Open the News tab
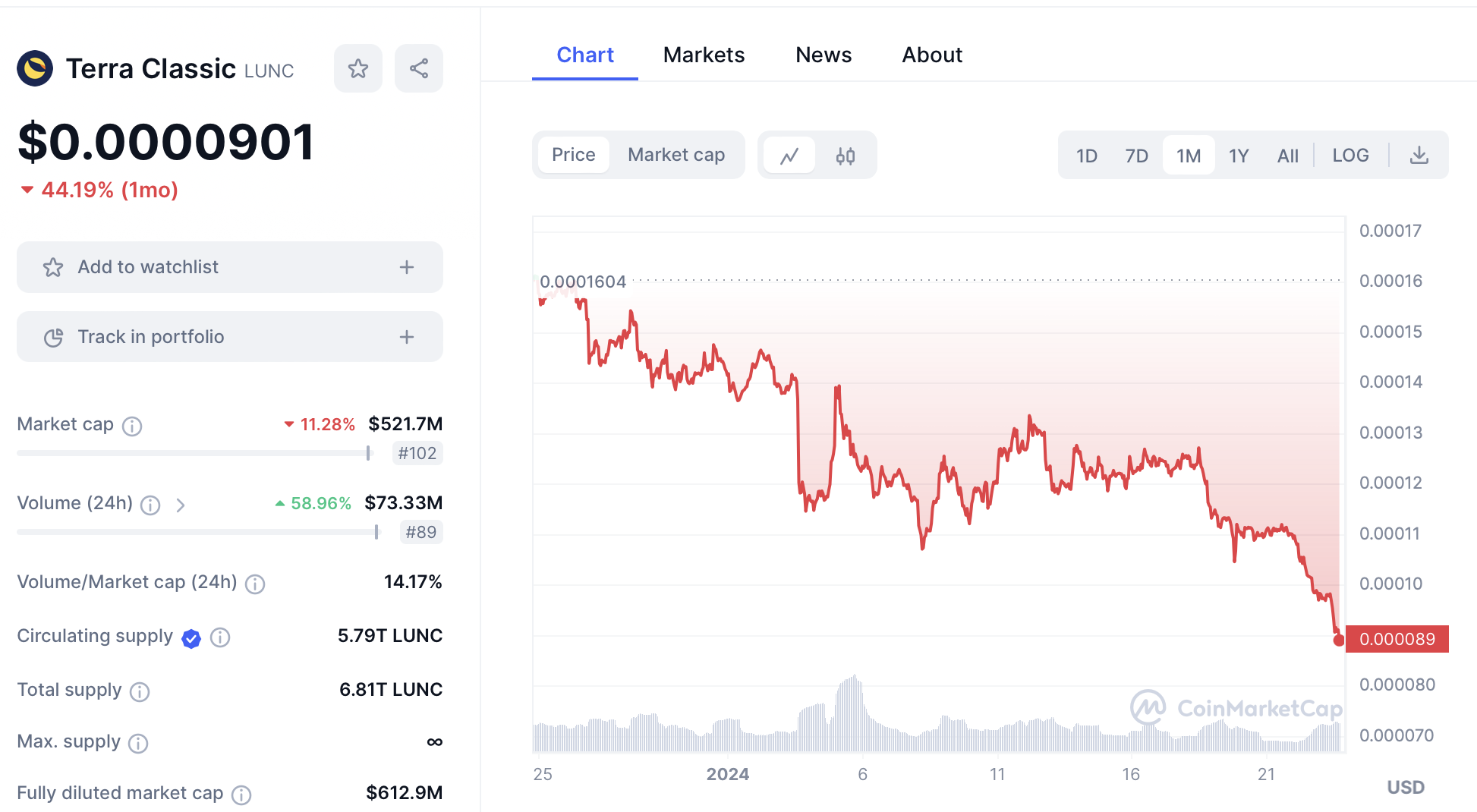The image size is (1477, 812). (824, 55)
